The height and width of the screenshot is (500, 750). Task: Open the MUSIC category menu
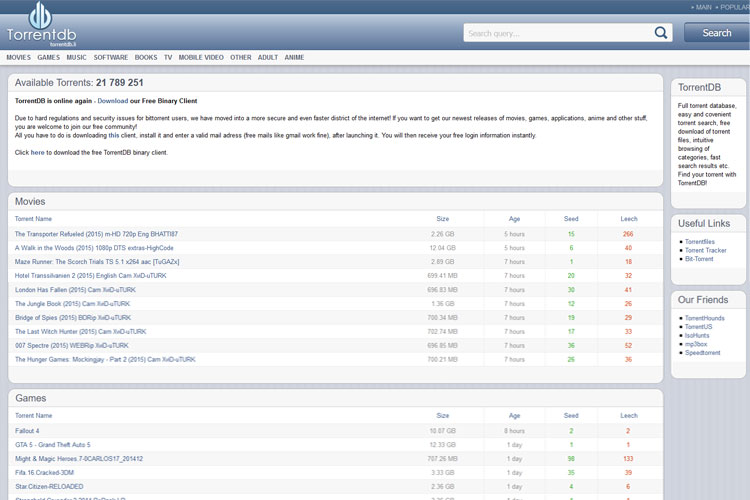(77, 57)
